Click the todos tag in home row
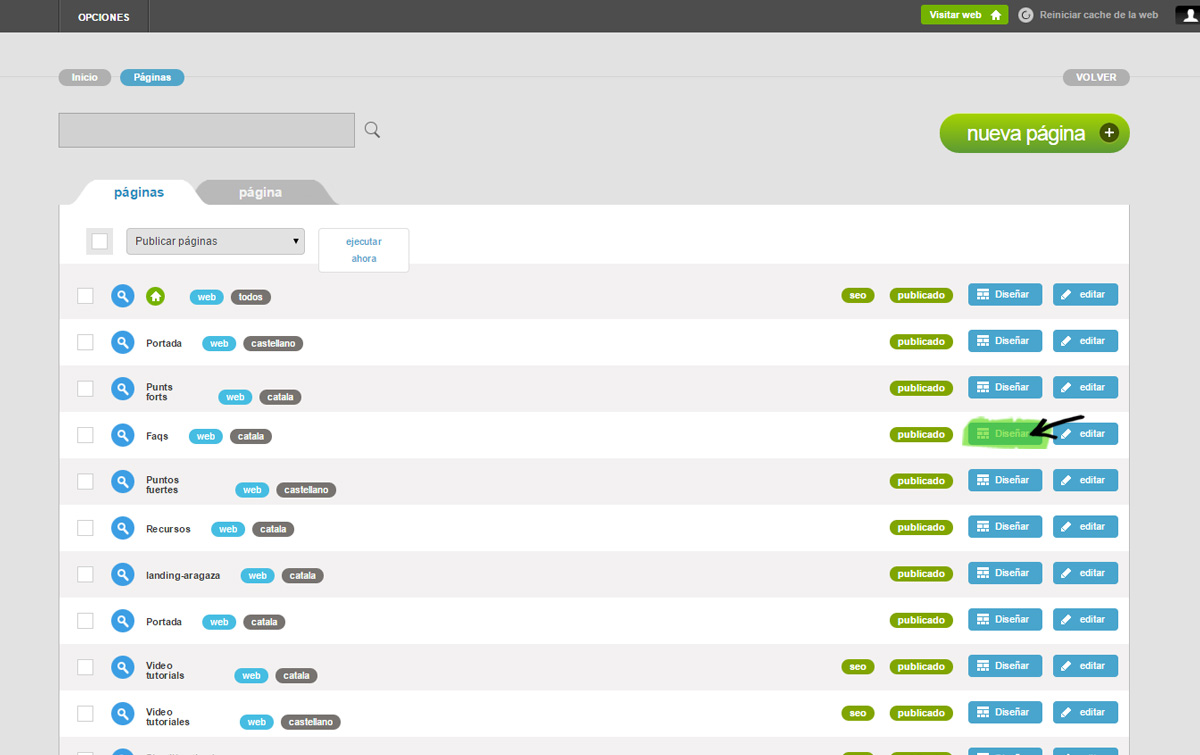The image size is (1200, 755). (x=251, y=297)
